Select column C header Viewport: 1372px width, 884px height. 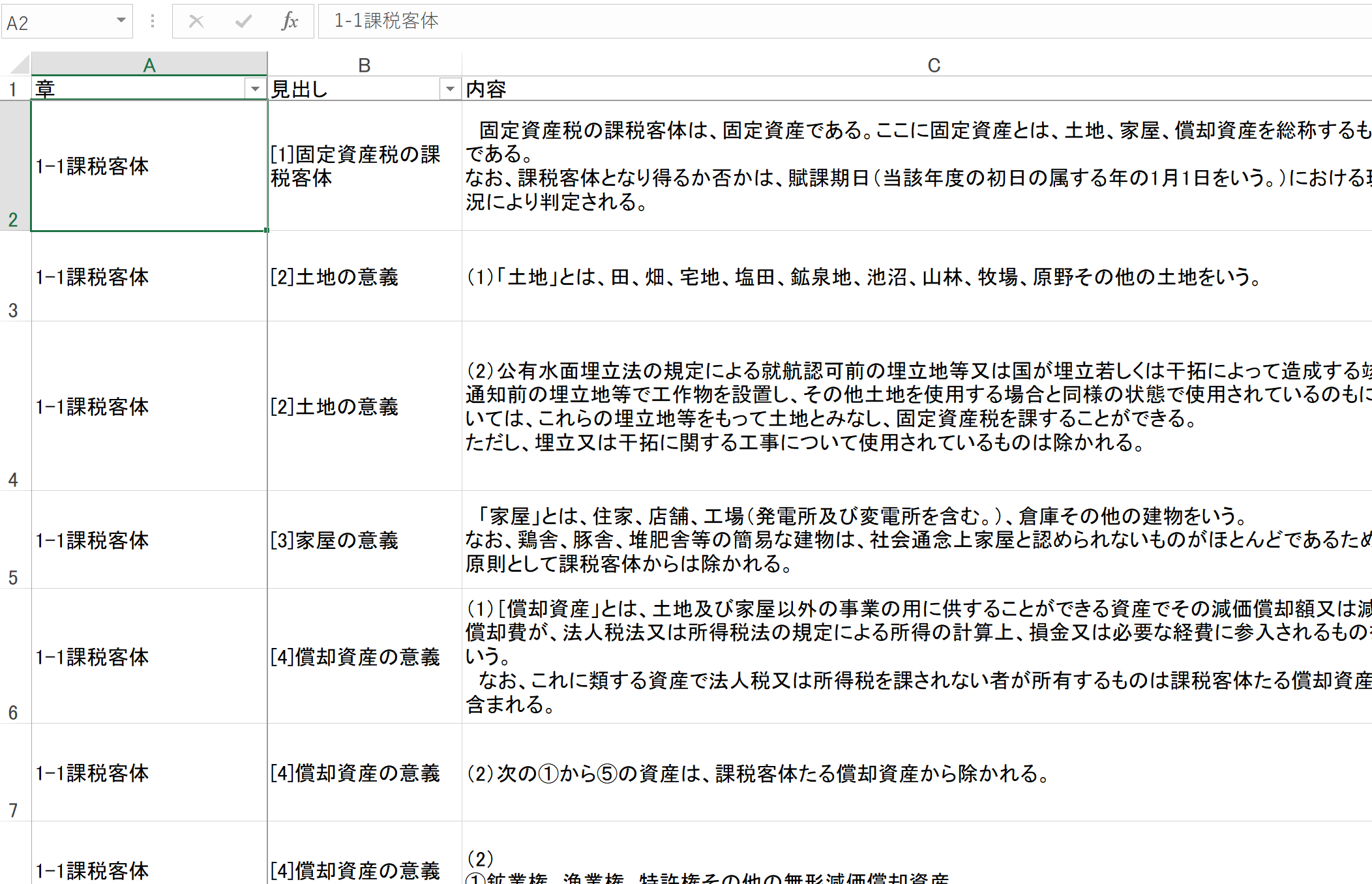(x=933, y=65)
